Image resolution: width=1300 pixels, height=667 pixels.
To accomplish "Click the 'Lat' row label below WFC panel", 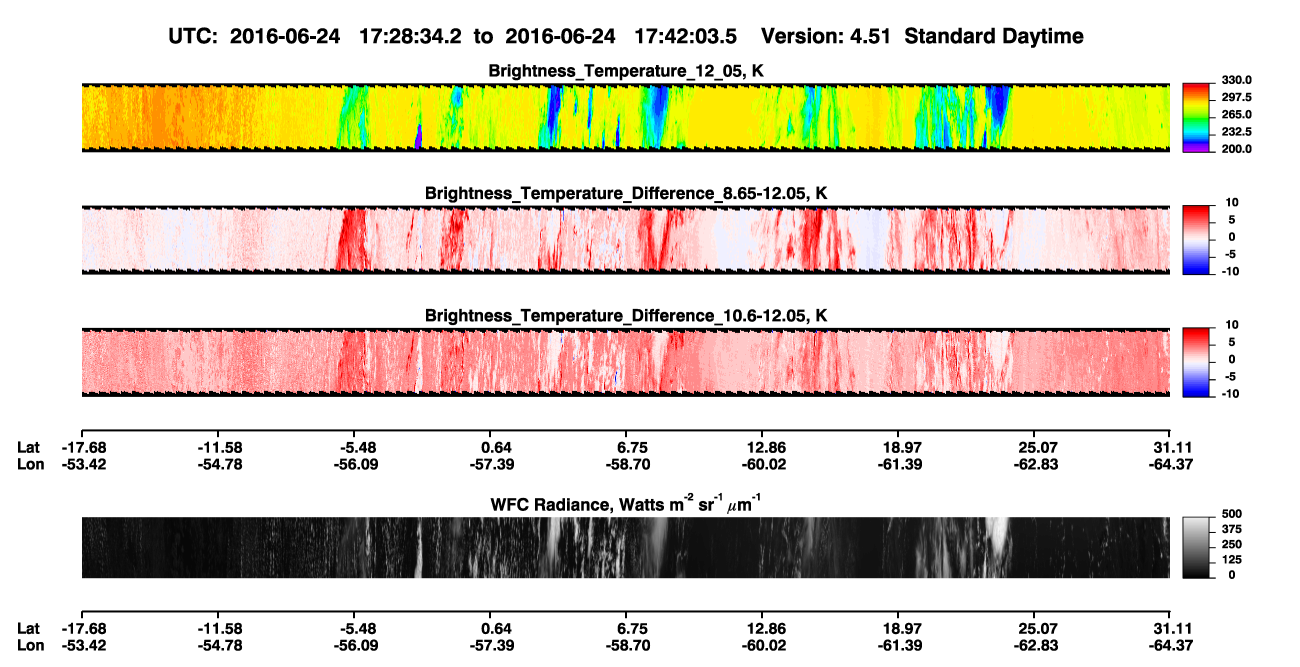I will pyautogui.click(x=29, y=629).
